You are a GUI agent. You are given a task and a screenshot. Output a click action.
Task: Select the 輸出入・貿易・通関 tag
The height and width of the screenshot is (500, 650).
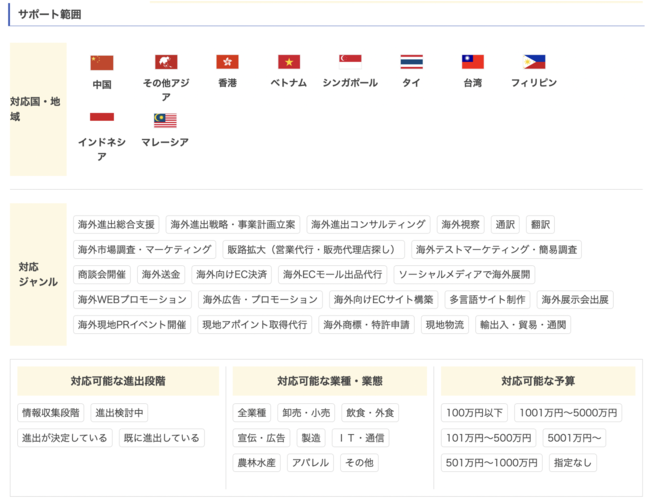point(523,324)
